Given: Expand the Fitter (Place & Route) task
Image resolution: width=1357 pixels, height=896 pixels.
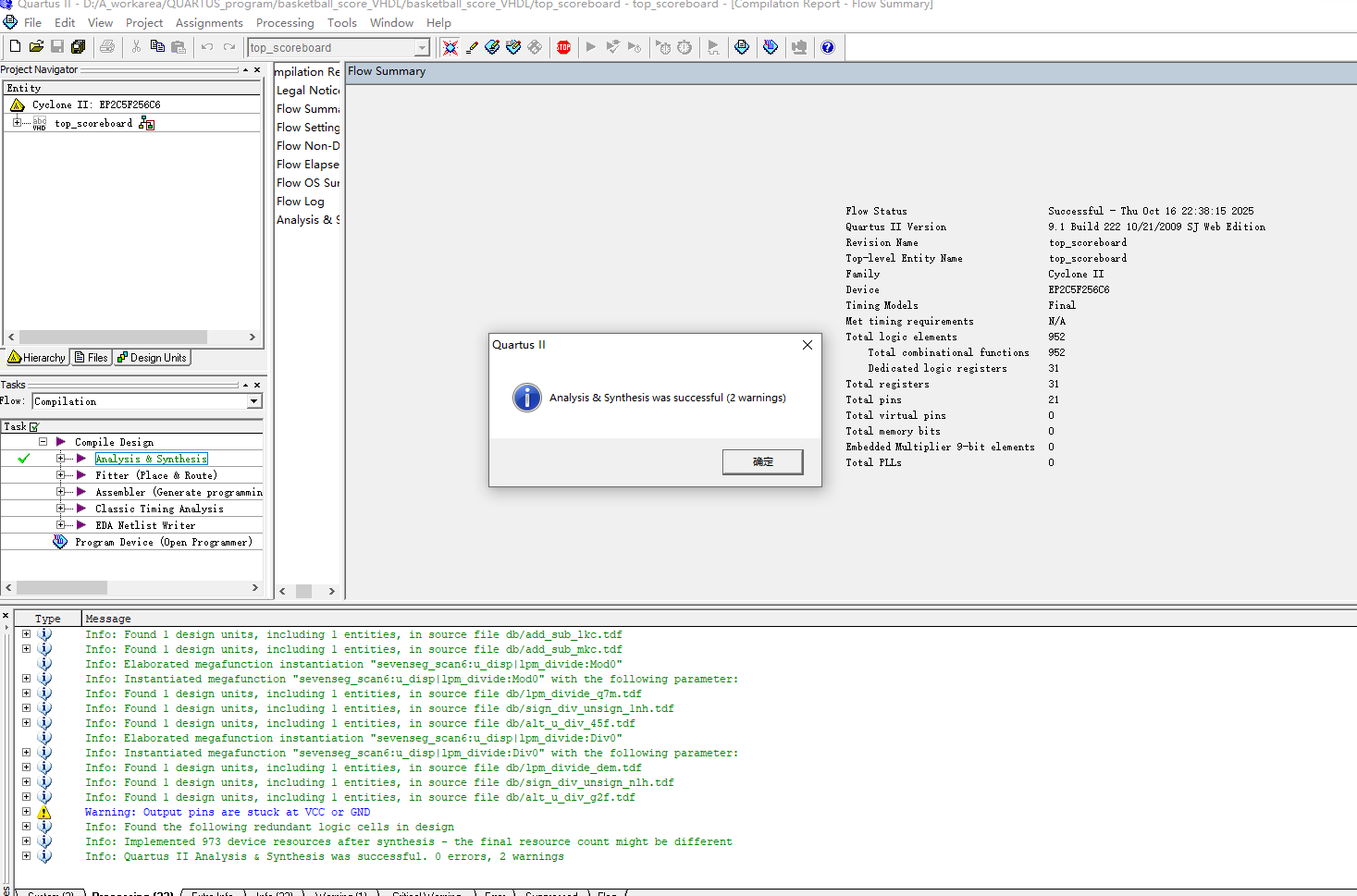Looking at the screenshot, I should click(60, 474).
